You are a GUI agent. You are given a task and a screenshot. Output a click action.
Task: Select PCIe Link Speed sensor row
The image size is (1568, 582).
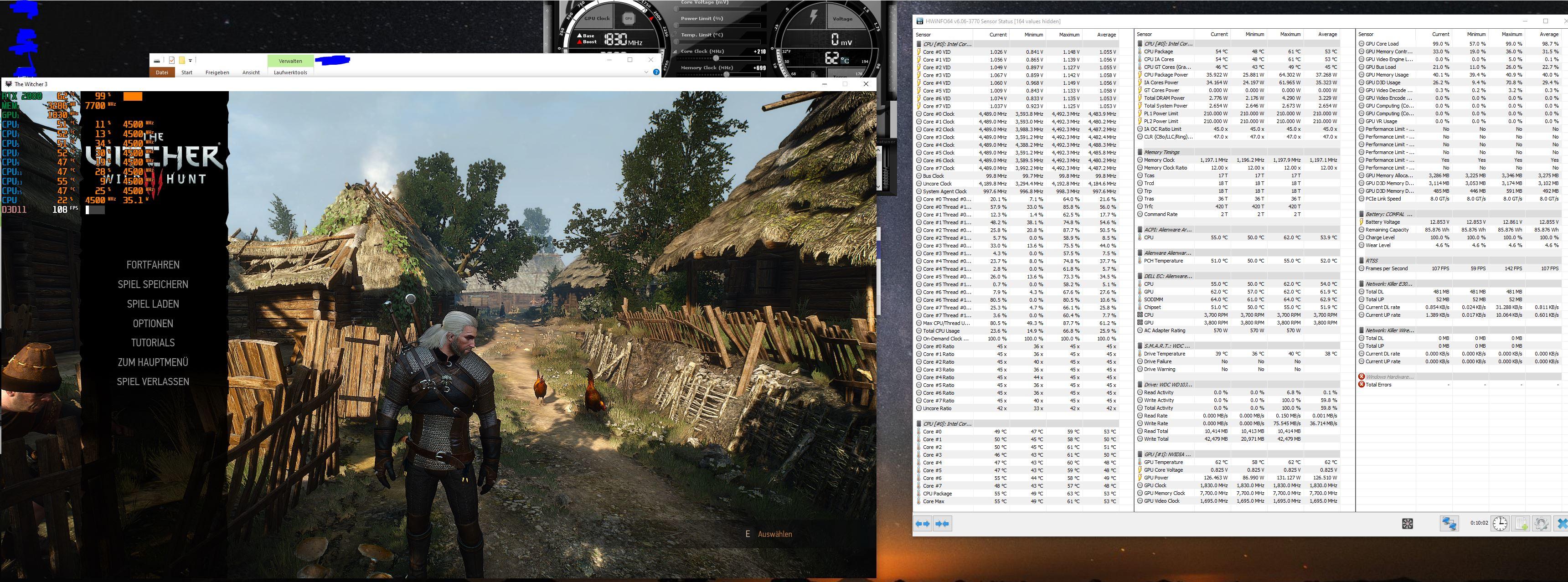(1460, 198)
